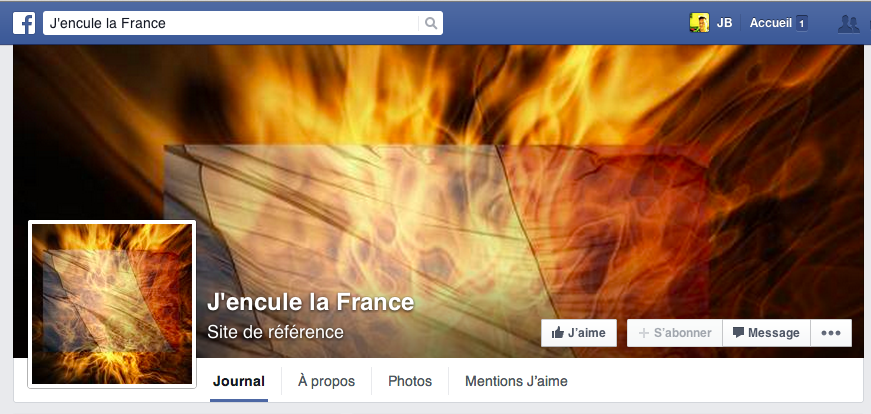Focus the Facebook search field
This screenshot has height=414, width=871.
click(231, 23)
